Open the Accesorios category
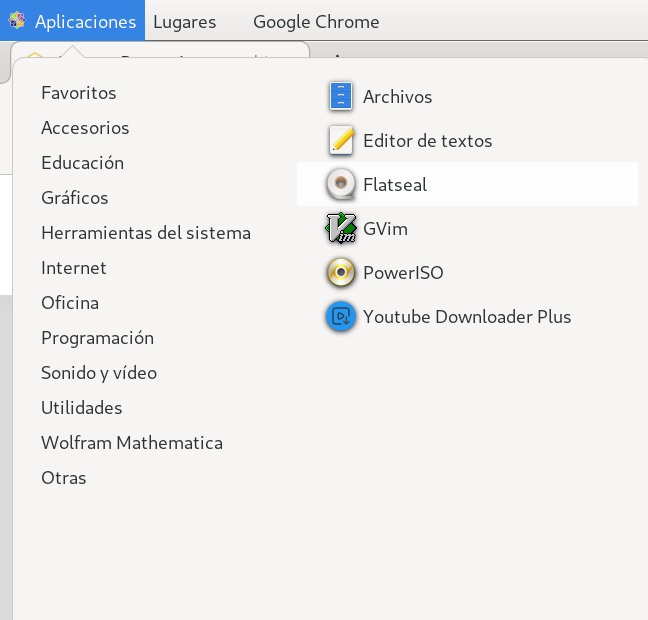The width and height of the screenshot is (648, 620). point(85,128)
